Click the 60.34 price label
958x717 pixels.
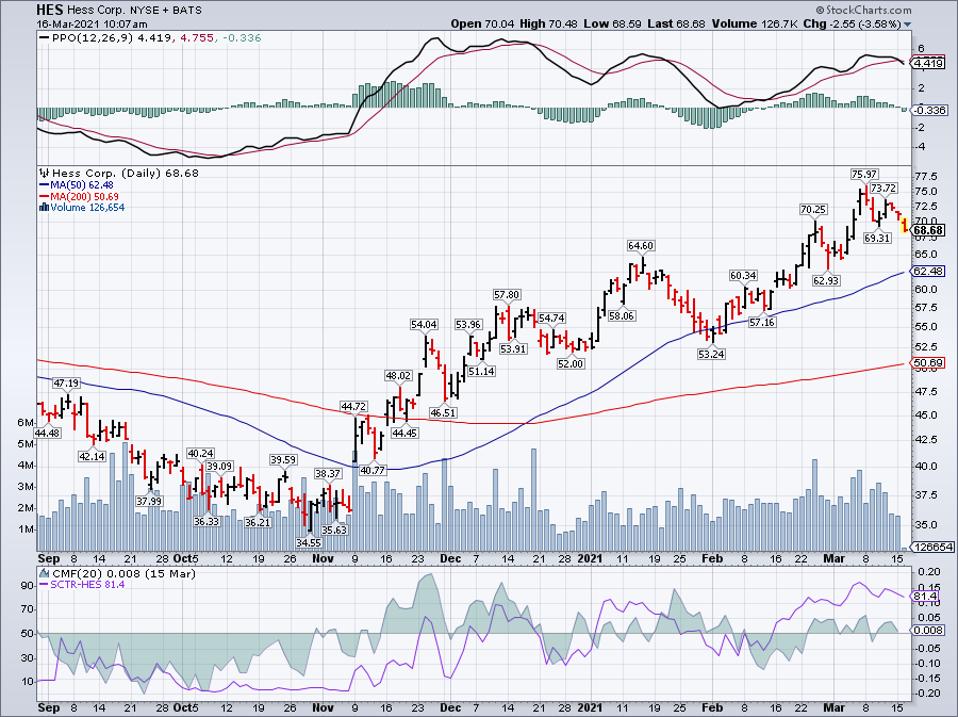[x=743, y=276]
